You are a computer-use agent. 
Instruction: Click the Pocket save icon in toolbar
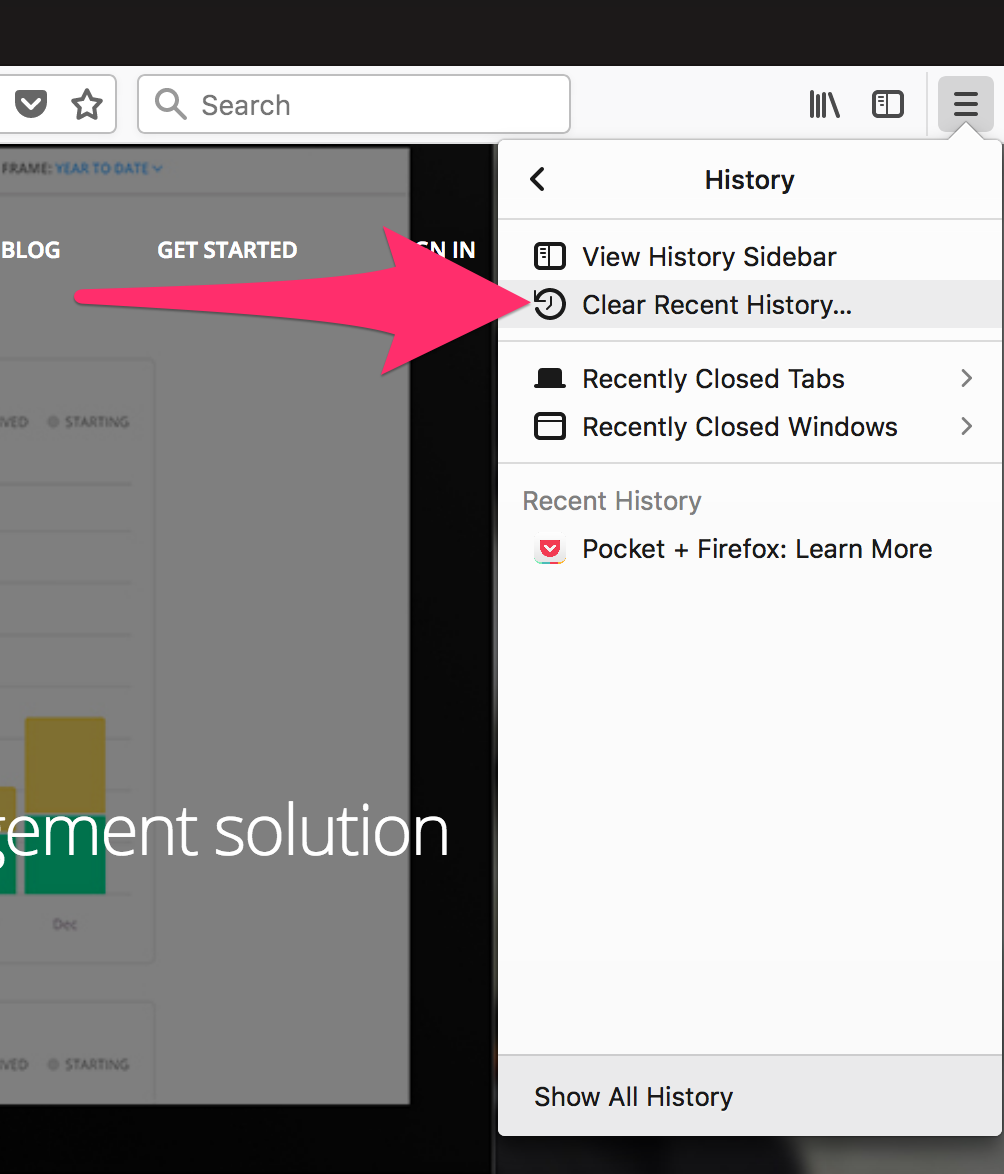[31, 104]
